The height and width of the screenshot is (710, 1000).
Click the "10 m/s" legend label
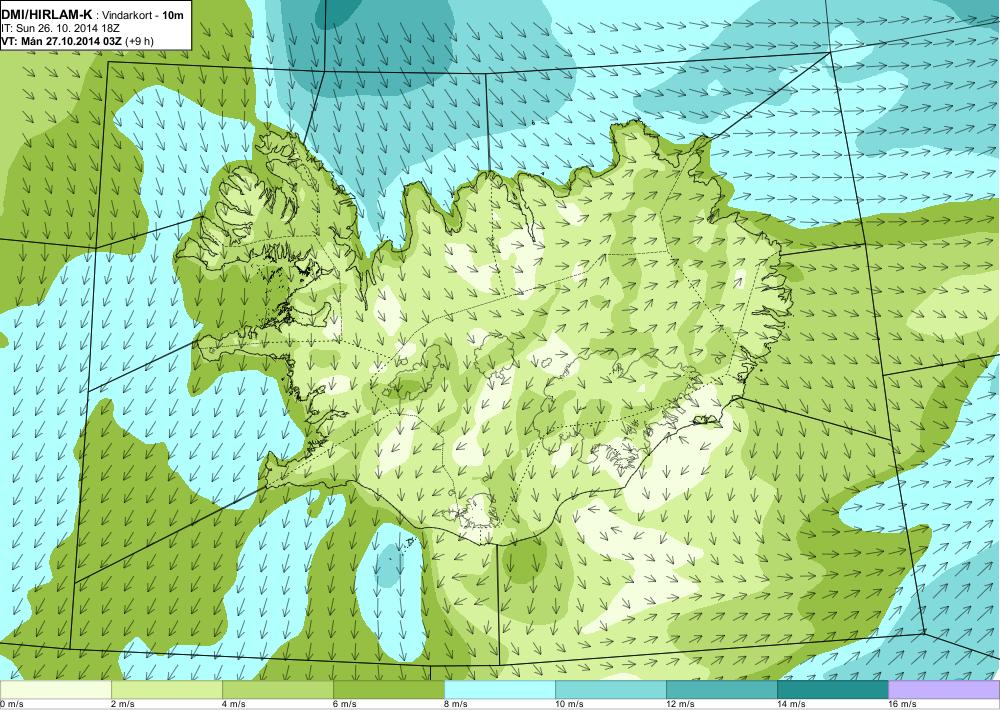tap(569, 704)
